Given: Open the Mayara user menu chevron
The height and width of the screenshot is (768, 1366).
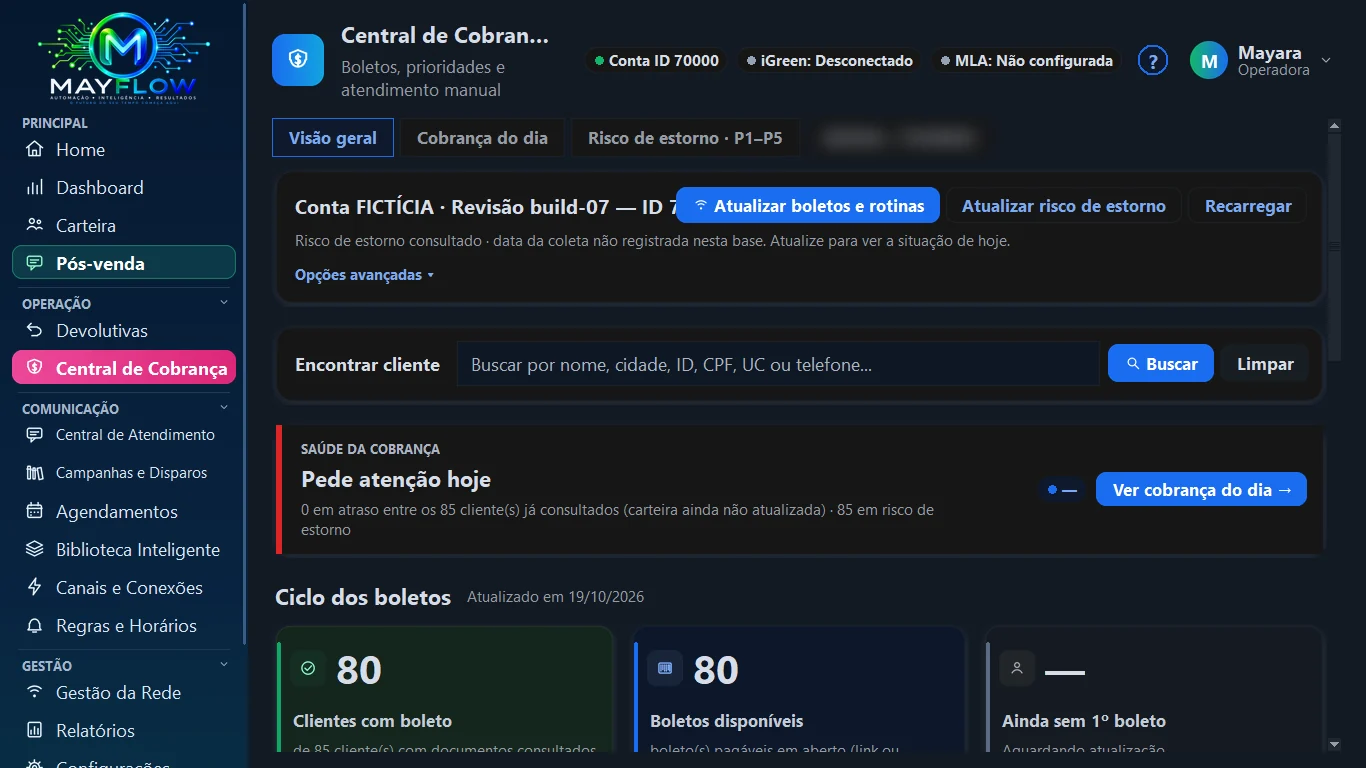Looking at the screenshot, I should pyautogui.click(x=1326, y=61).
